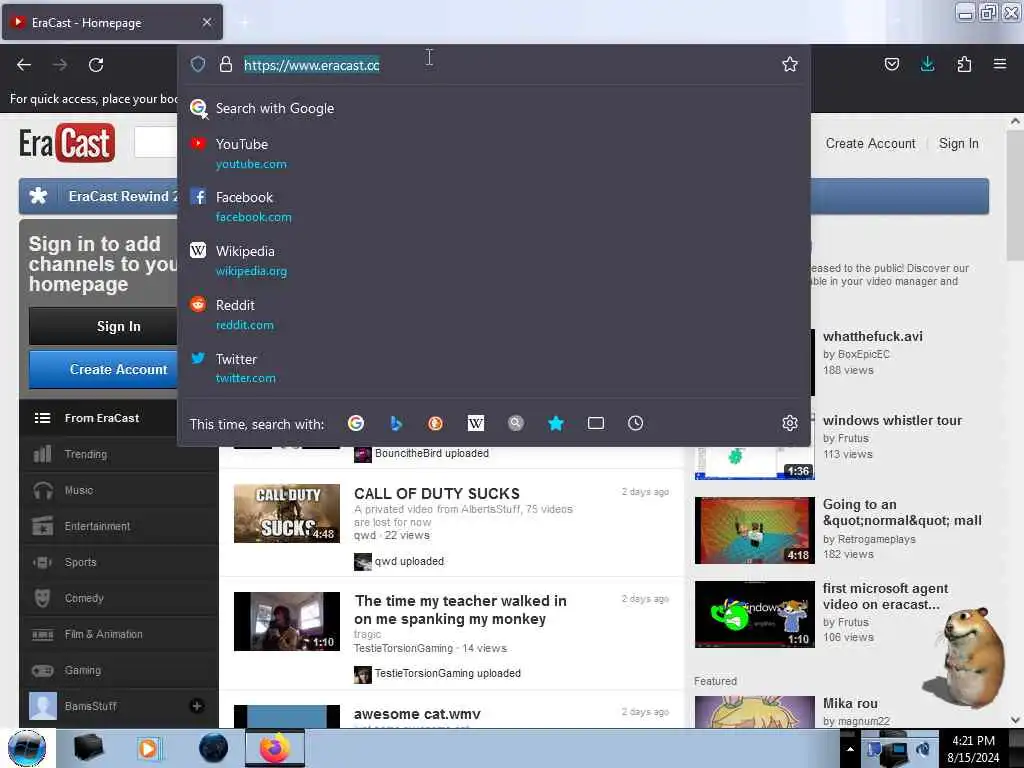Open Sports sidebar category
The height and width of the screenshot is (768, 1024).
pyautogui.click(x=119, y=562)
